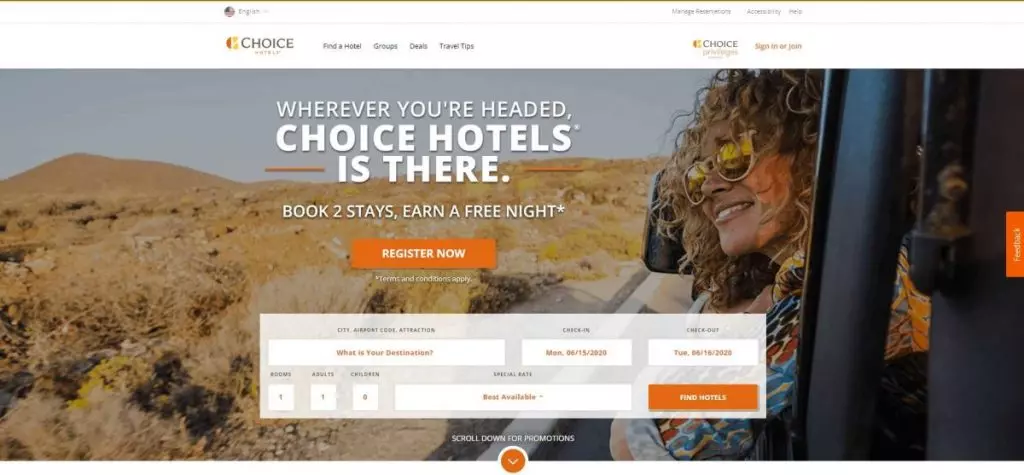The image size is (1024, 475).
Task: Click the destination search field
Action: 386,353
